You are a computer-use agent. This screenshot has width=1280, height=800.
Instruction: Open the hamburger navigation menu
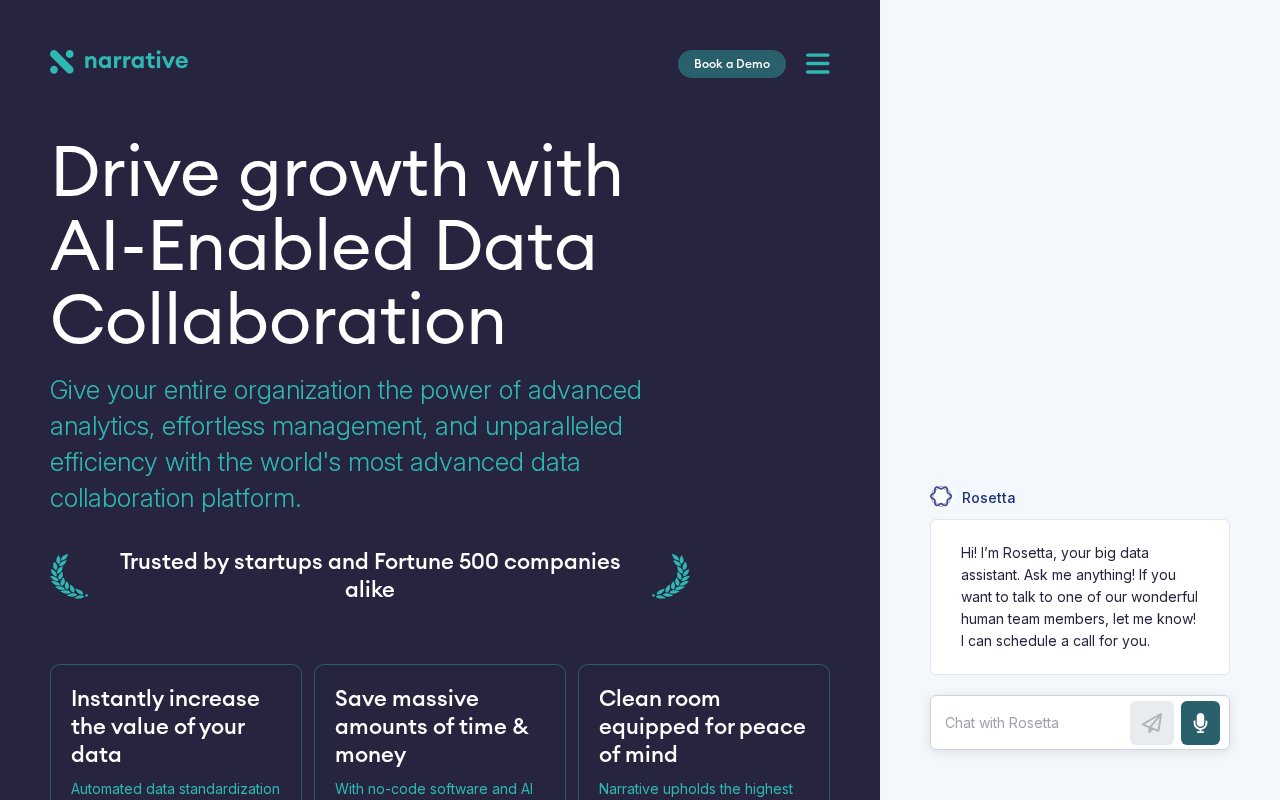coord(818,64)
